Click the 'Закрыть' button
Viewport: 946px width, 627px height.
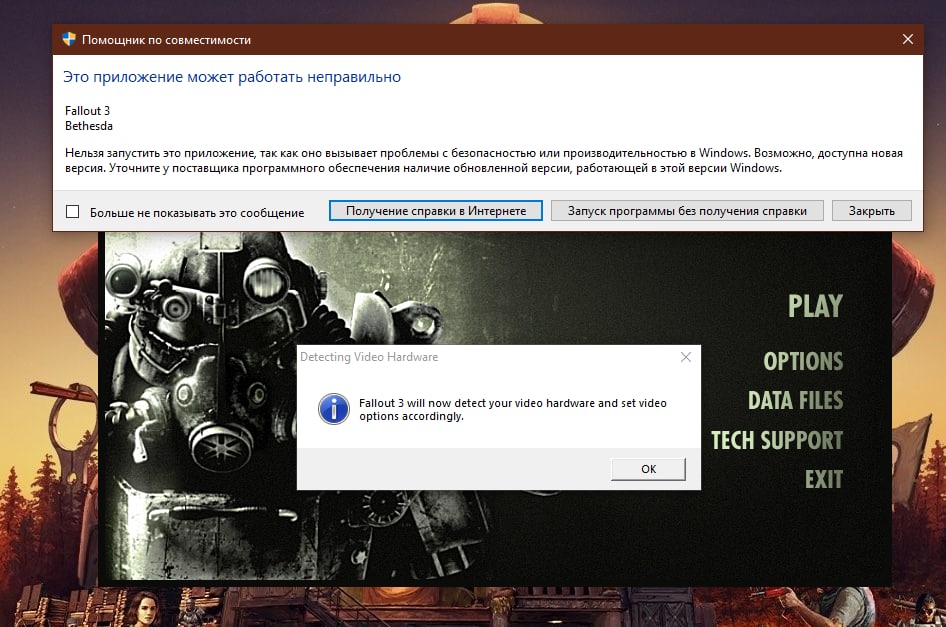[871, 211]
